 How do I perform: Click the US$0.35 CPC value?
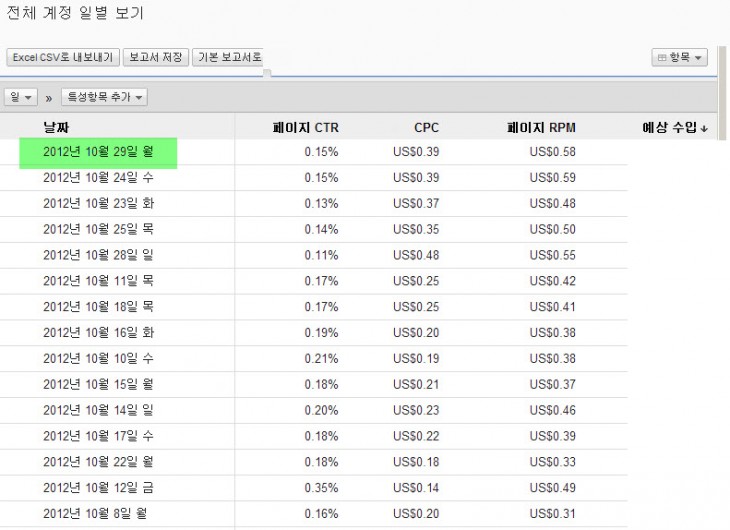[416, 229]
